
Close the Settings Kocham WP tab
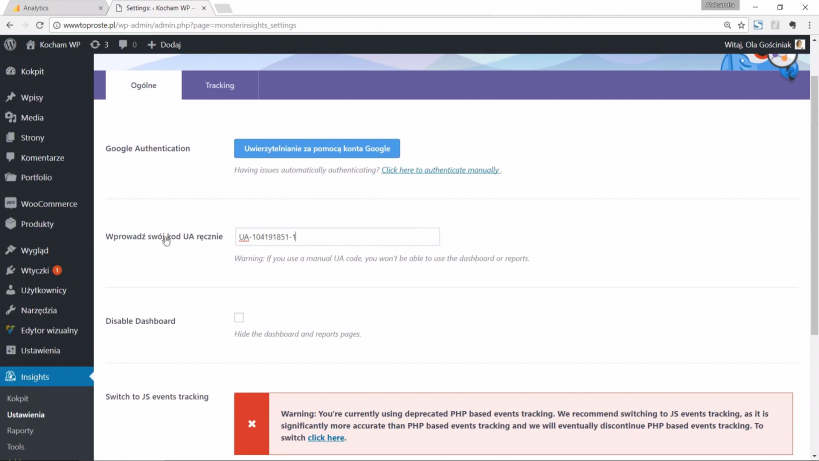pos(204,8)
